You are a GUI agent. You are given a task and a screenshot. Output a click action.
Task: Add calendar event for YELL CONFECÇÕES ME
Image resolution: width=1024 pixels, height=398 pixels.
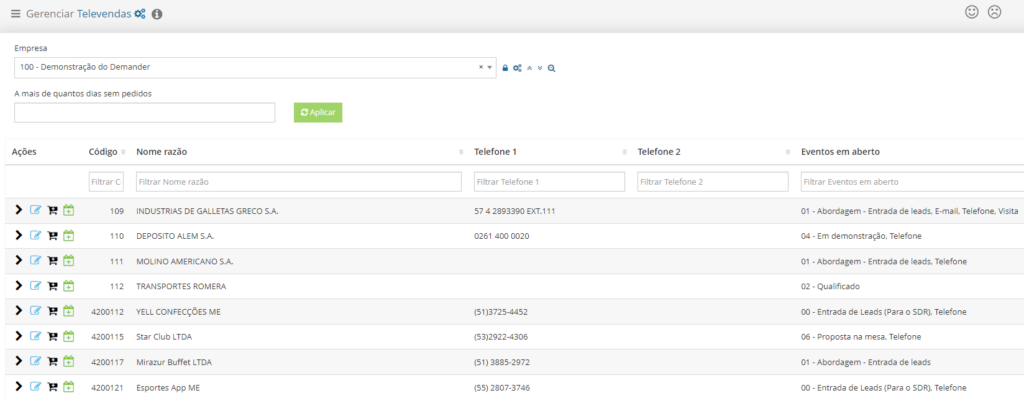69,310
